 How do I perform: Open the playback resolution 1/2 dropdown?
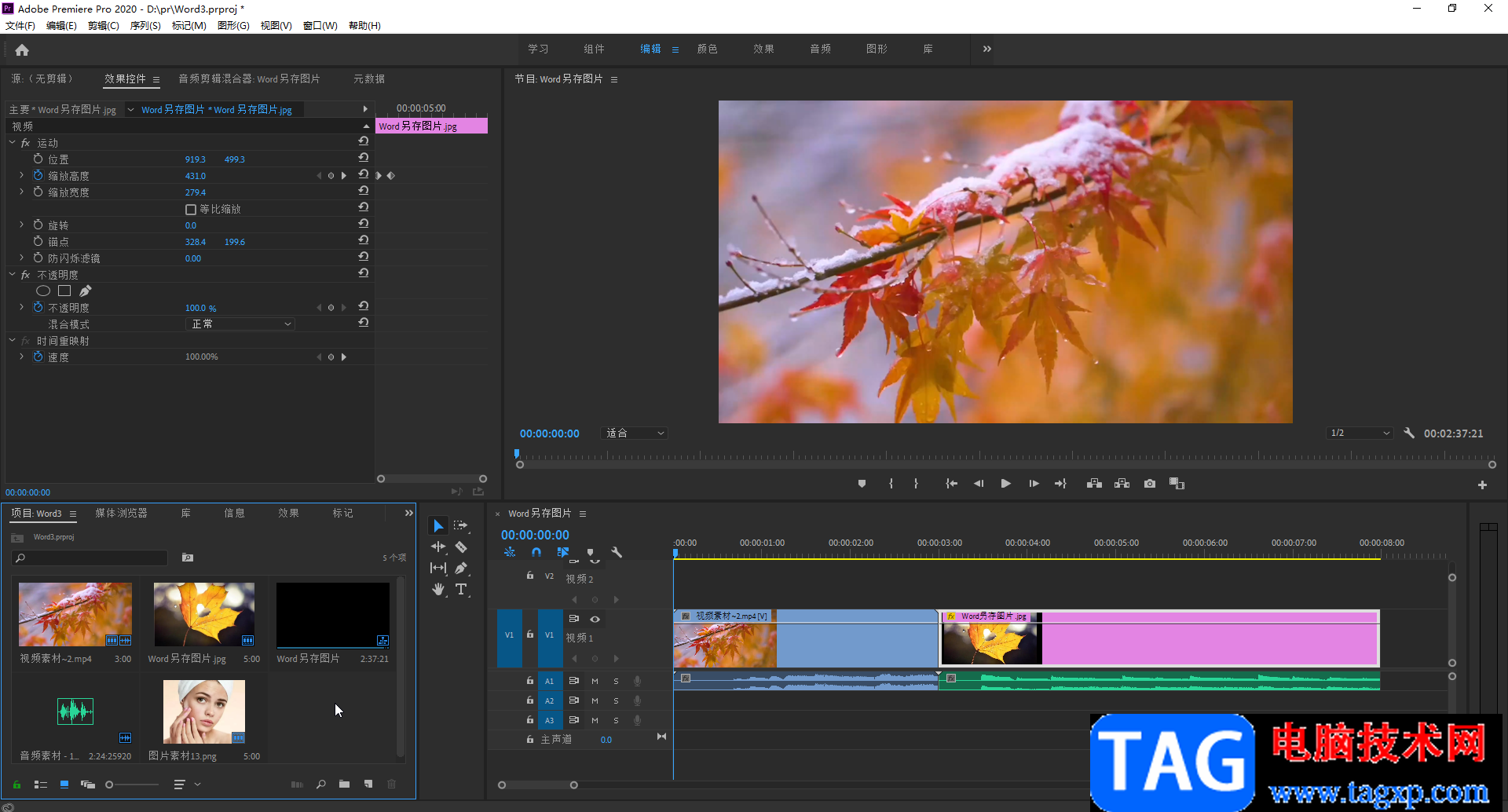click(1360, 433)
